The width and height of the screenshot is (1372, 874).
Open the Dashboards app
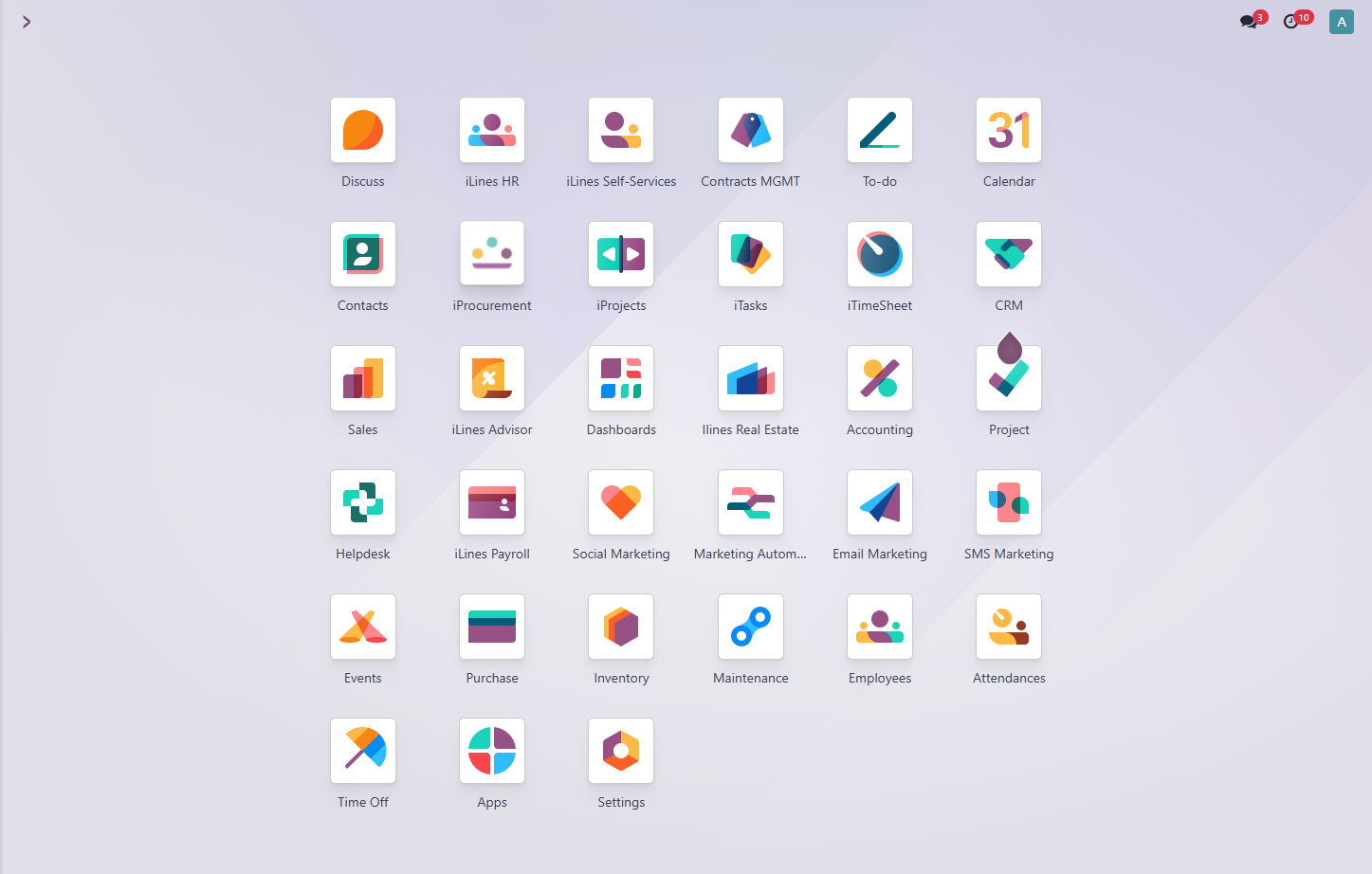tap(621, 378)
